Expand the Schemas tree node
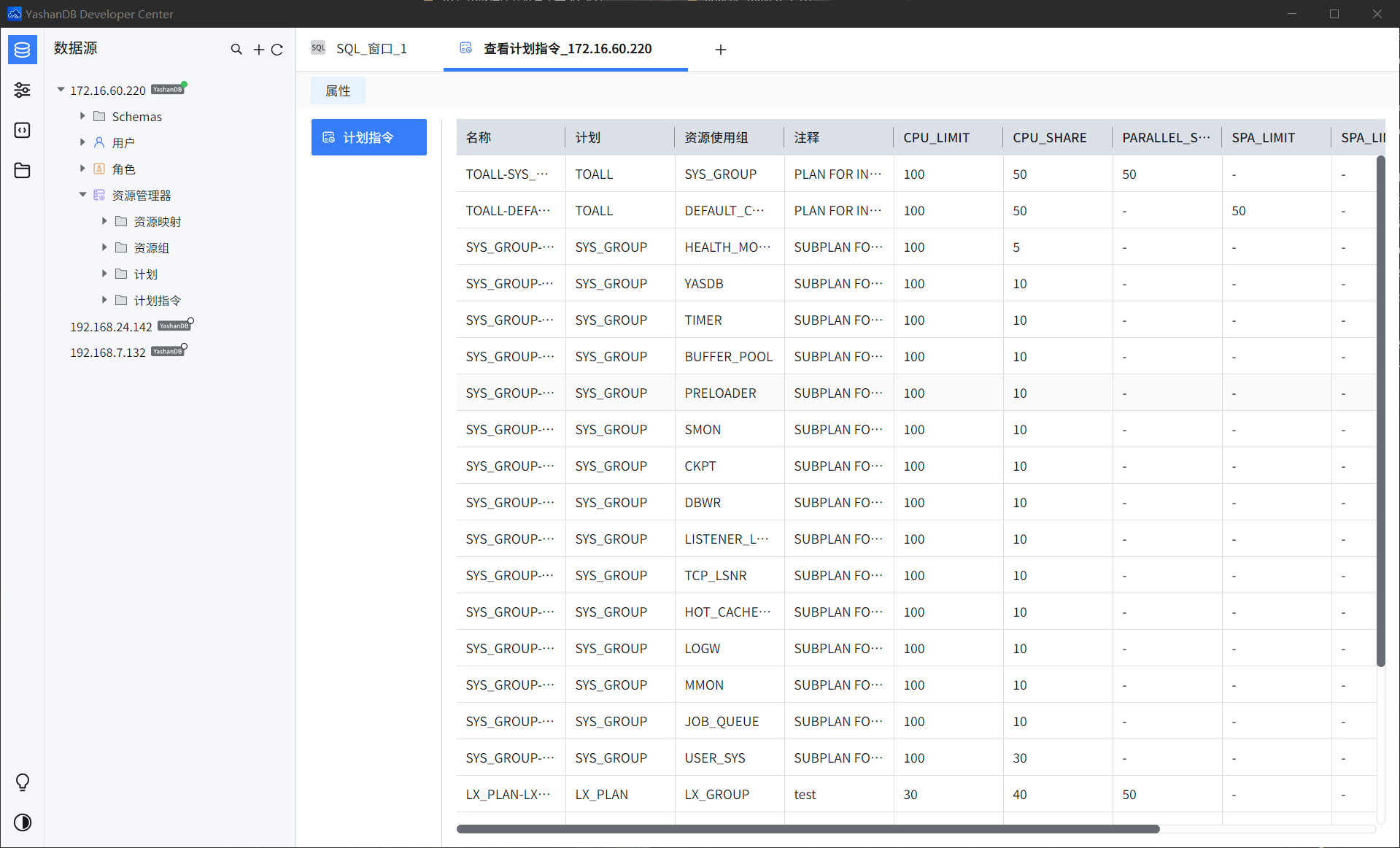 82,116
